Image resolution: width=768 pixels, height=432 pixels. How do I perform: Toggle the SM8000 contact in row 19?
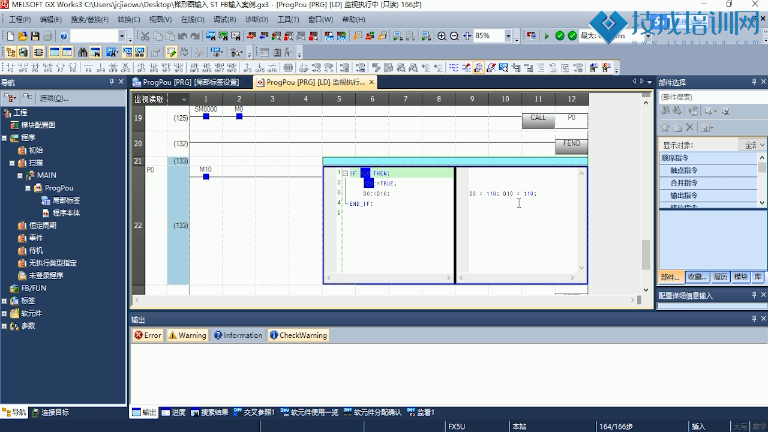[x=206, y=116]
